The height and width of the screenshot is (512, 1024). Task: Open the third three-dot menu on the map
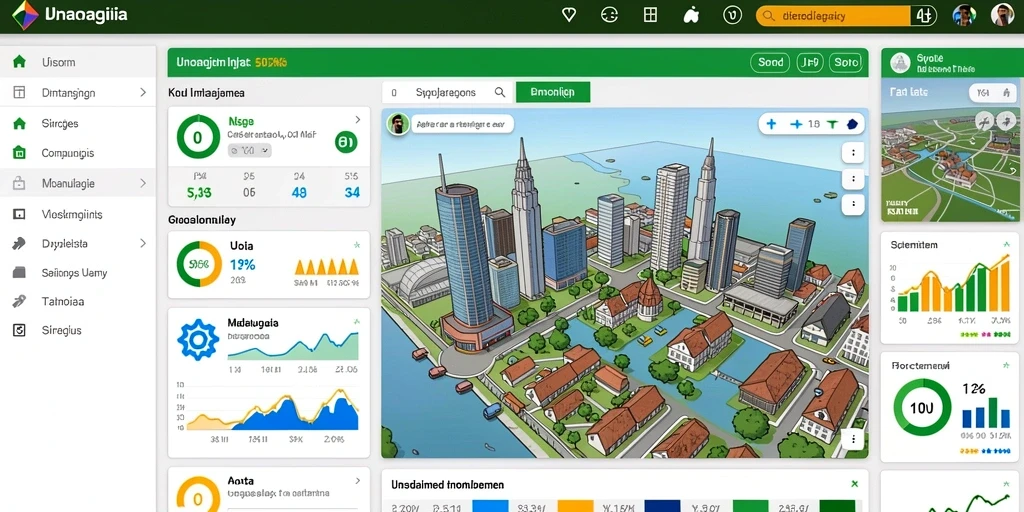click(853, 204)
